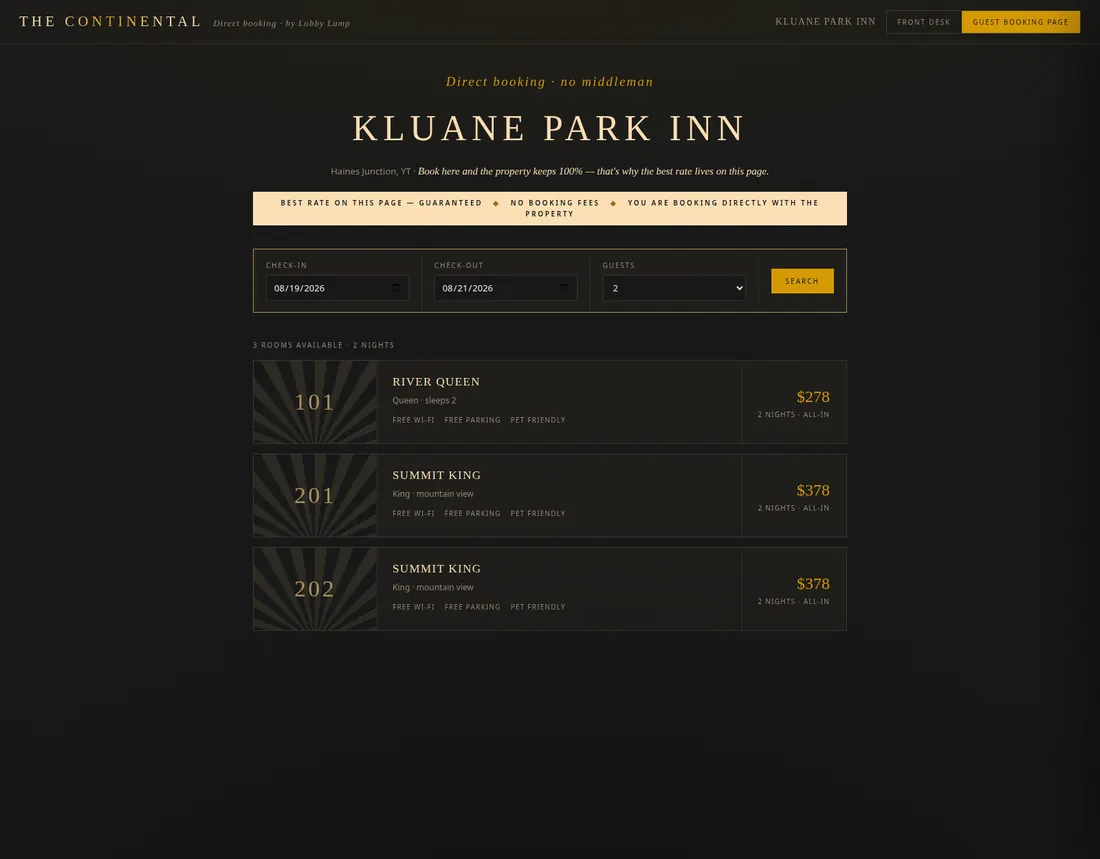
Task: Select the River Queen room 101 card
Action: pos(549,402)
